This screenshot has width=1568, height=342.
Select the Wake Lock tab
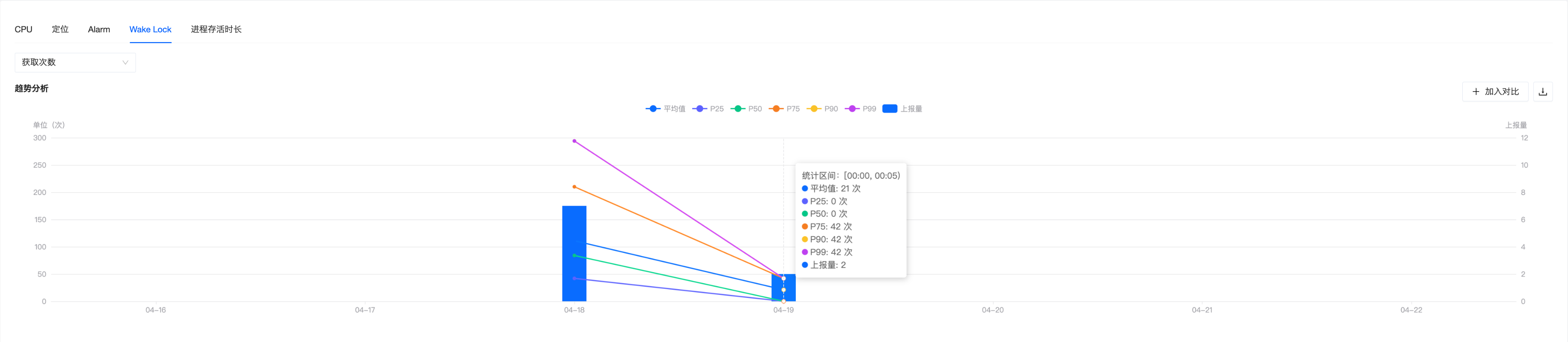[150, 29]
